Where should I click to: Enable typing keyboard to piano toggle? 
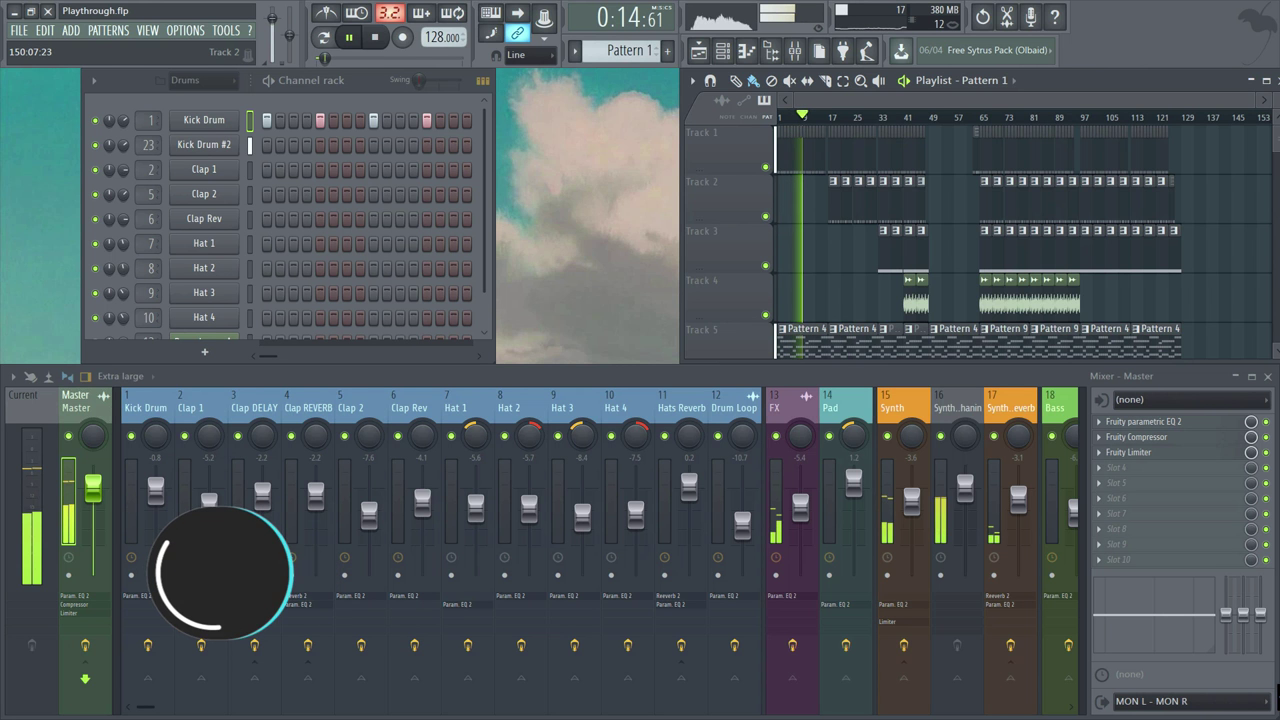click(x=491, y=13)
